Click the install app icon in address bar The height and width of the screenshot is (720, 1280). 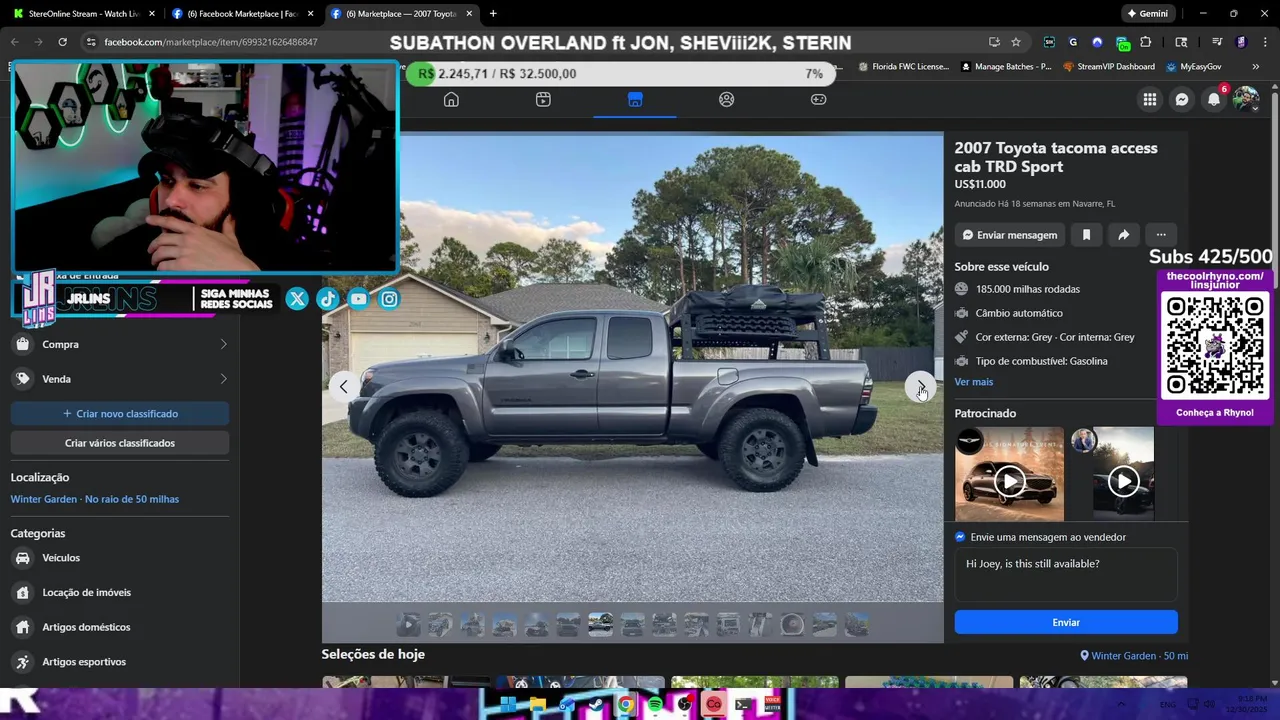point(994,42)
